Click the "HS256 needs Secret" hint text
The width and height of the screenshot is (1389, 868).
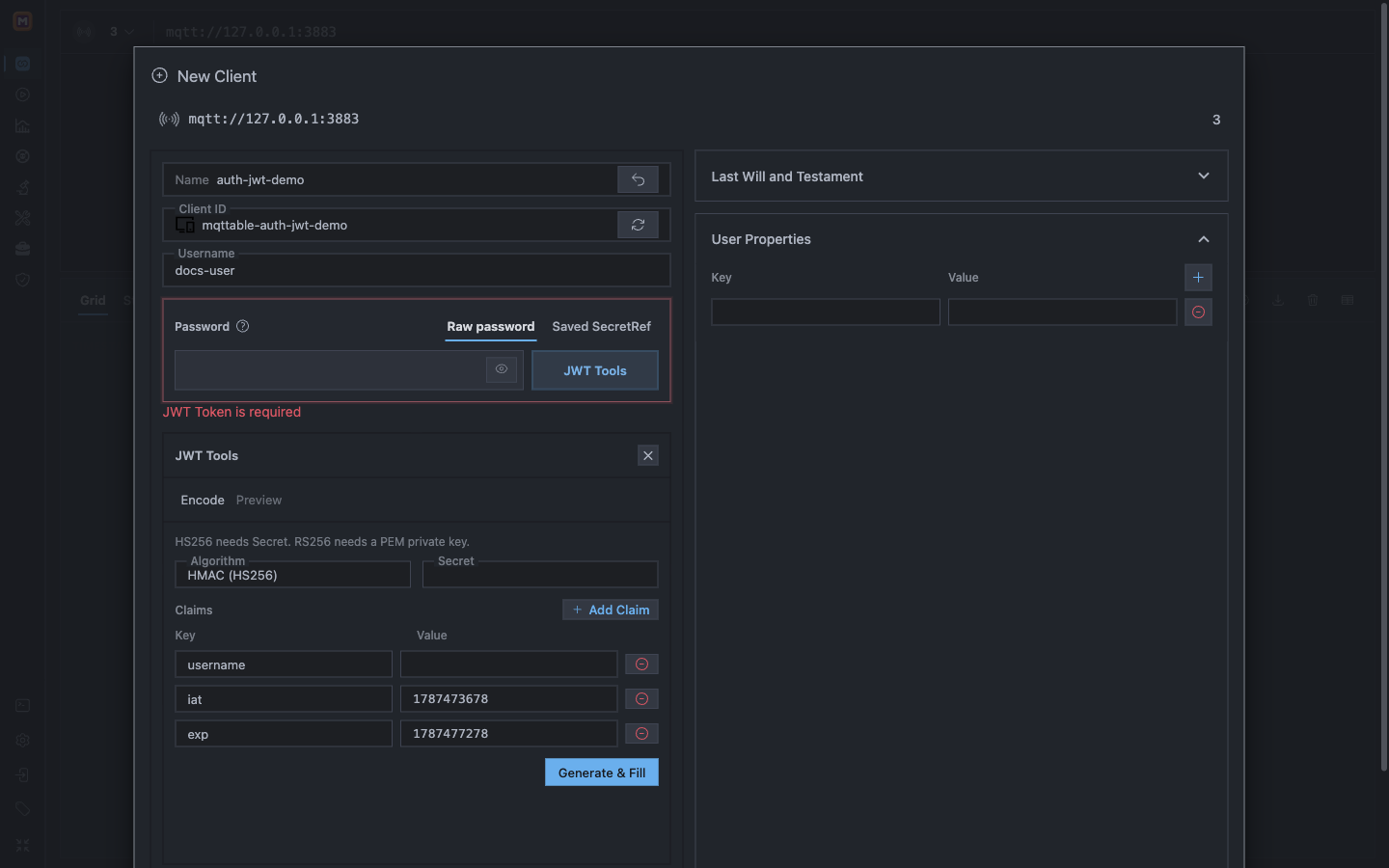coord(322,542)
